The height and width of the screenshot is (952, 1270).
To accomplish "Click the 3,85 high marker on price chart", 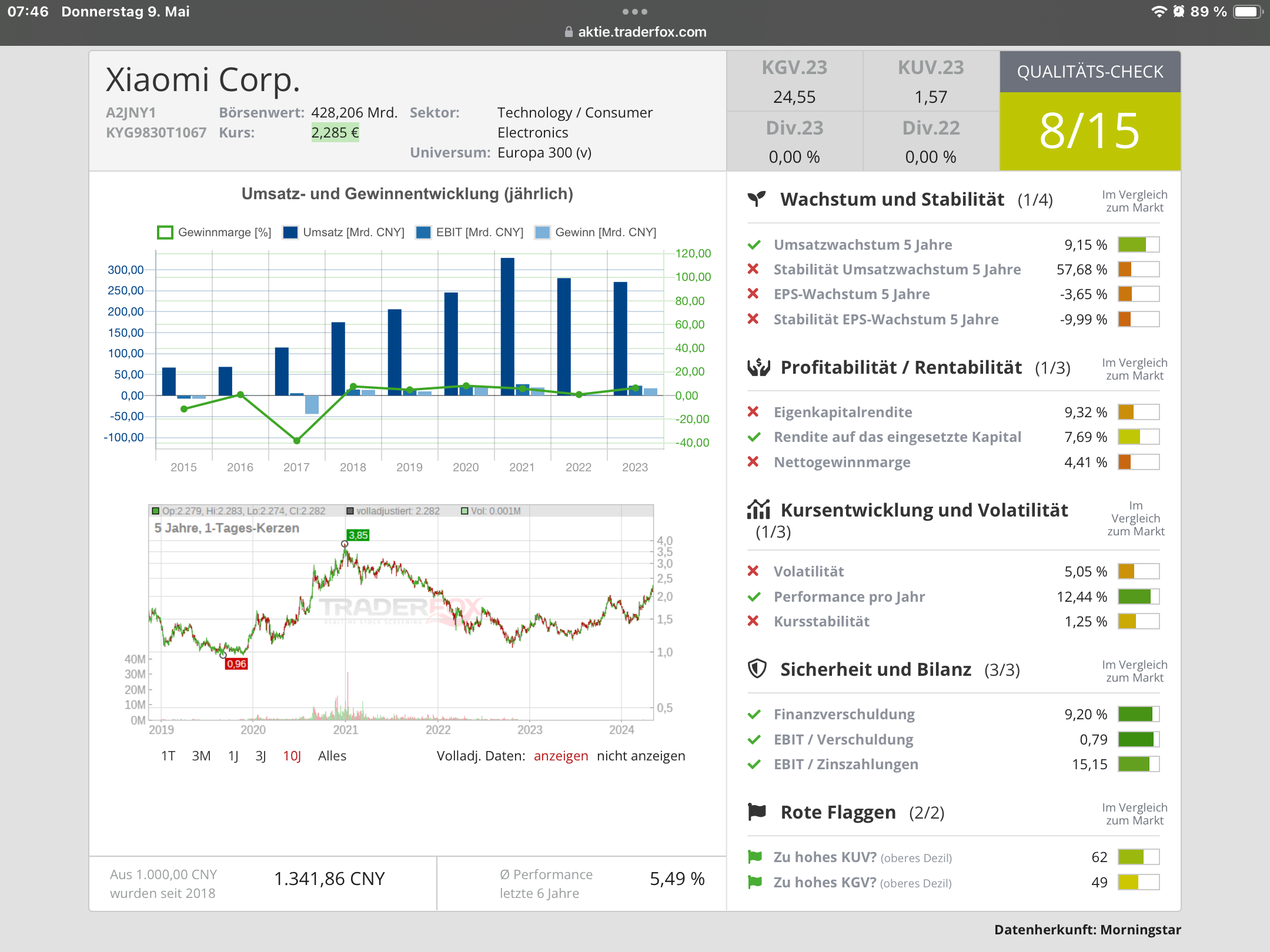I will (358, 535).
